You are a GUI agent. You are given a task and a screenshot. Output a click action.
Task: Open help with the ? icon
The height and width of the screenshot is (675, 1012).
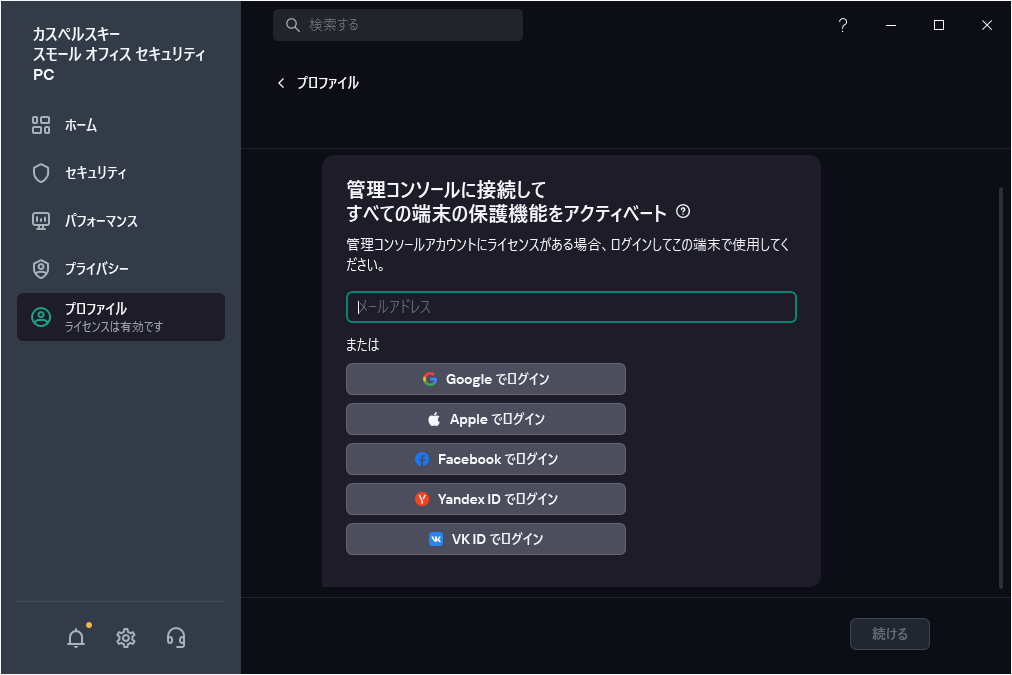(842, 25)
